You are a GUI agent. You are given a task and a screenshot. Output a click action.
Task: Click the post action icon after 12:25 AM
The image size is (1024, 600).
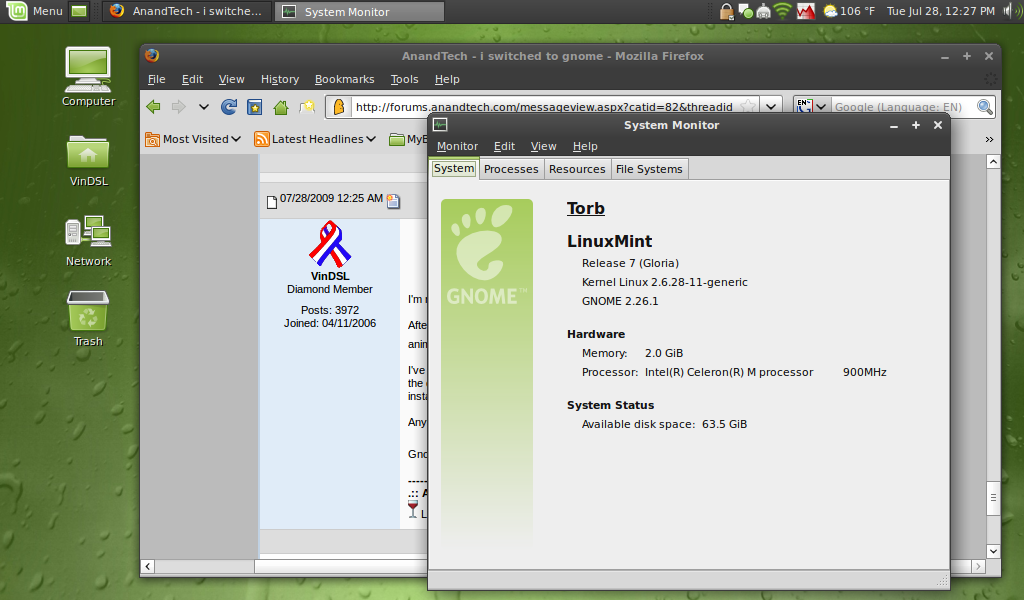[393, 202]
